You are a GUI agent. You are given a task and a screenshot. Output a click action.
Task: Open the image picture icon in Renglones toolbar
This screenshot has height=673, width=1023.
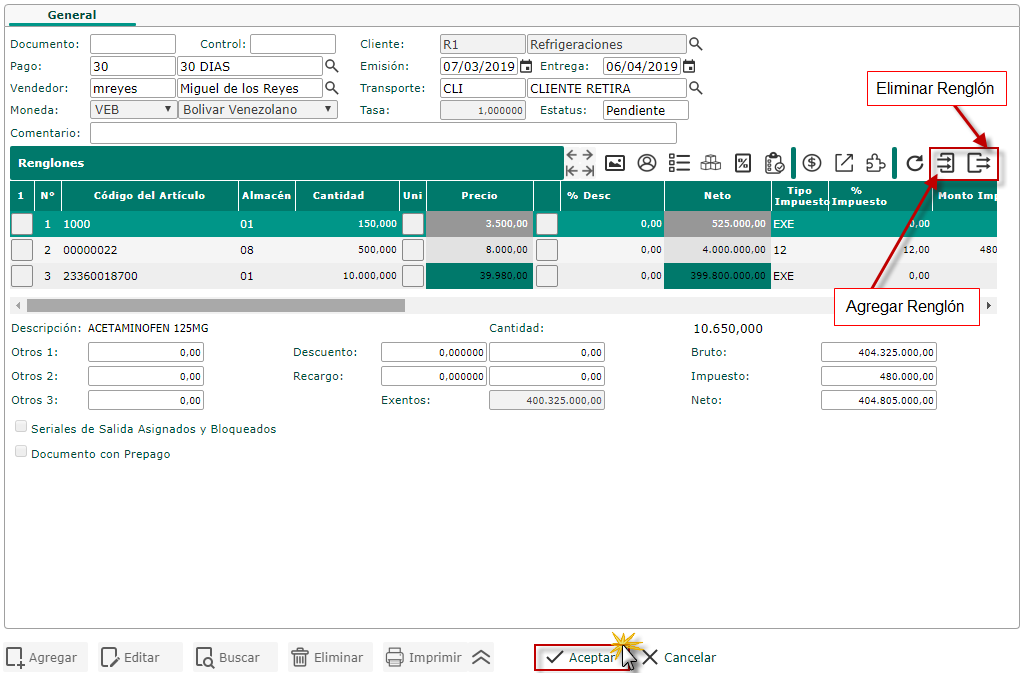pos(615,163)
